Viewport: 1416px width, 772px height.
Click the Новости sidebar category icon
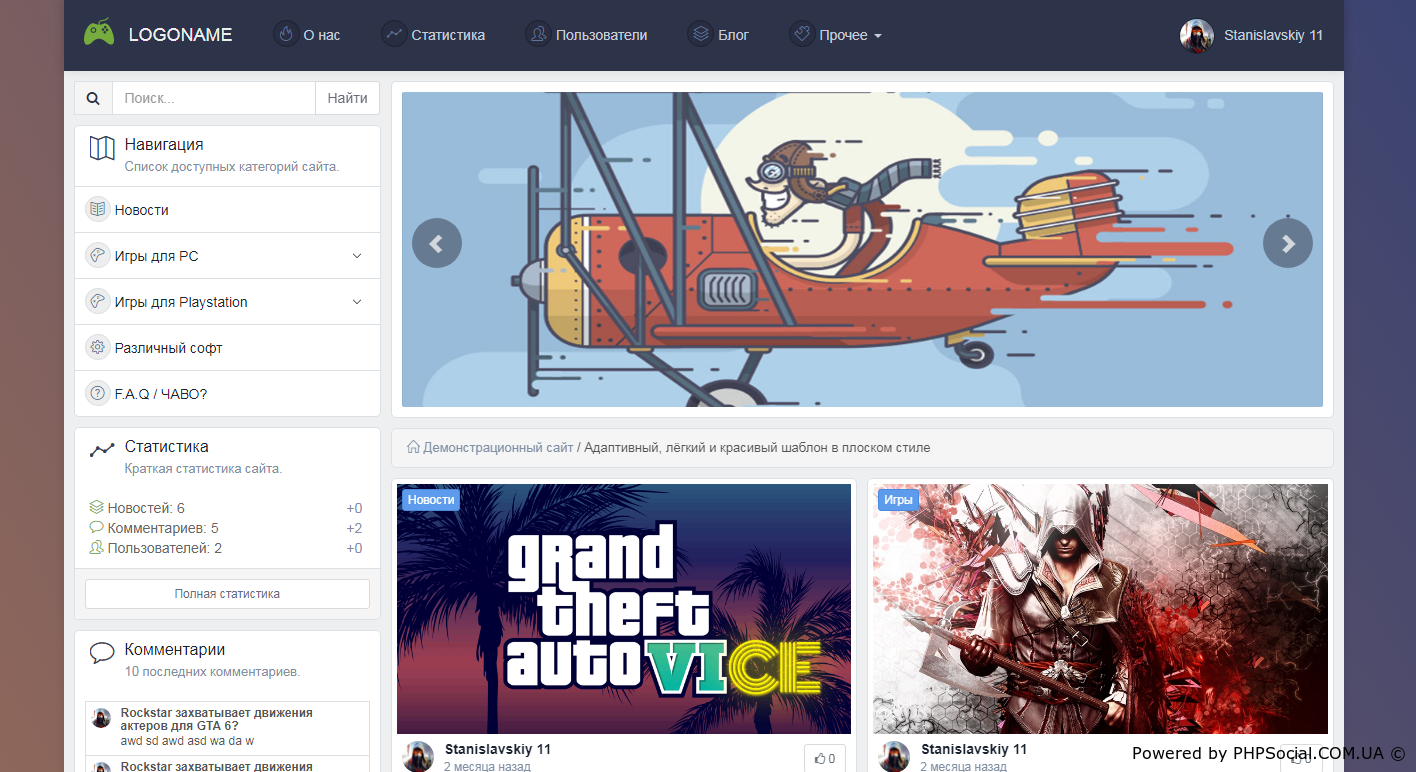tap(97, 210)
